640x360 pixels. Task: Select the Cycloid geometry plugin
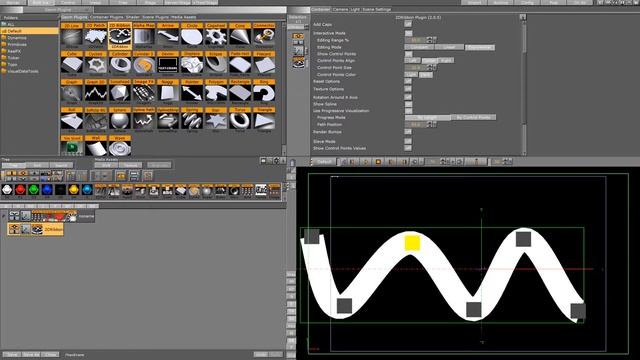[96, 64]
